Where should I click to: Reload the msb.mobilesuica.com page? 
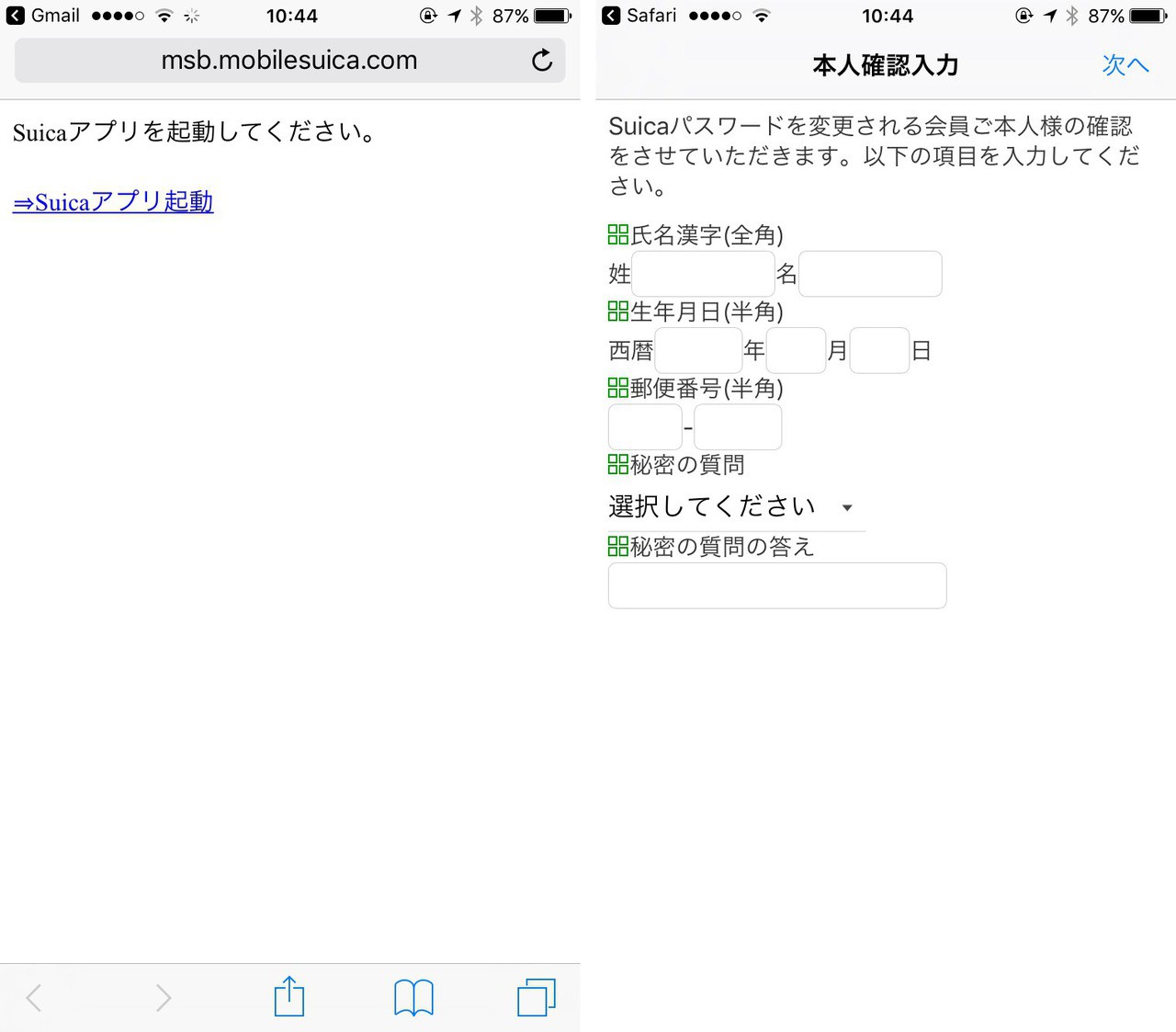point(542,60)
